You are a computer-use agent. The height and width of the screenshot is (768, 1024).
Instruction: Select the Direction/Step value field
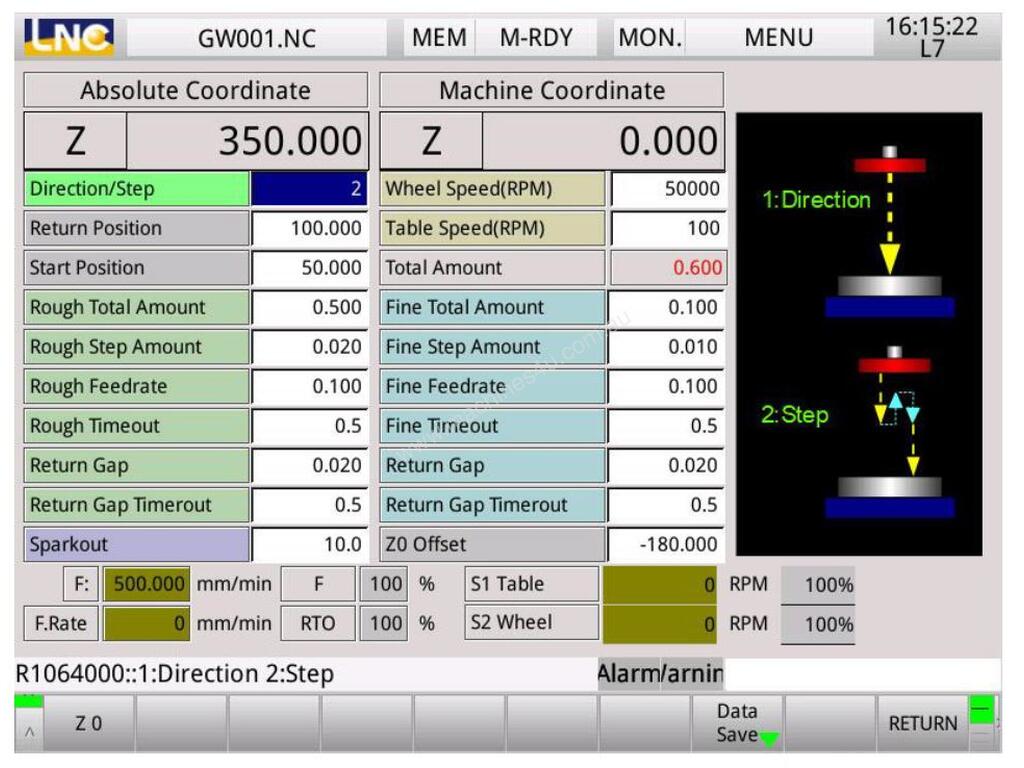(x=309, y=189)
